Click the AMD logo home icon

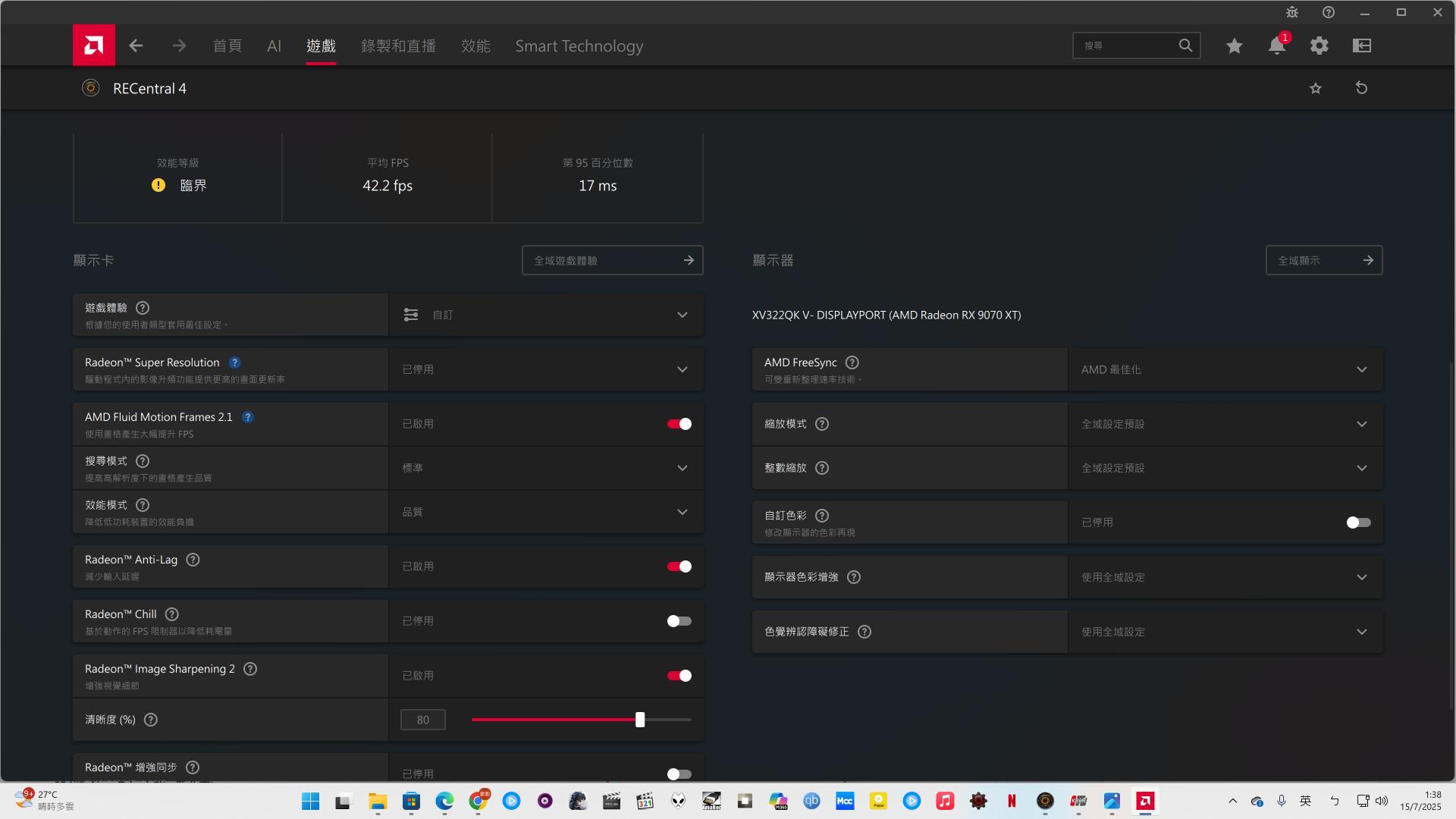[x=94, y=45]
